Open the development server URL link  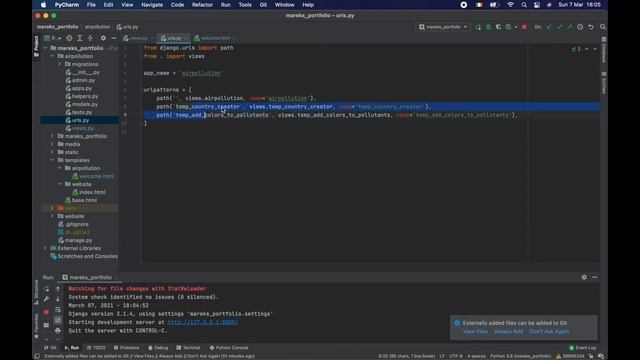point(203,322)
